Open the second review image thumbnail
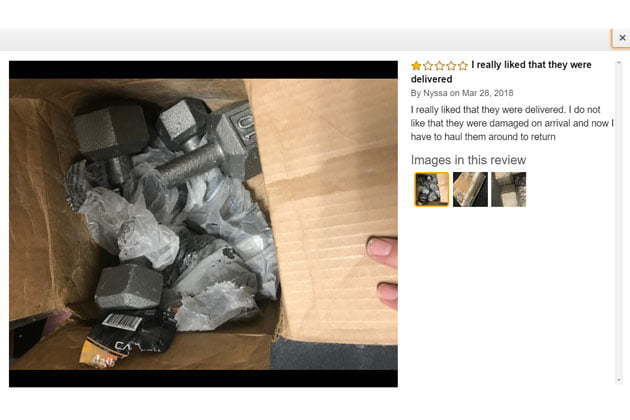Screen dimensions: 630x420 [x=470, y=189]
